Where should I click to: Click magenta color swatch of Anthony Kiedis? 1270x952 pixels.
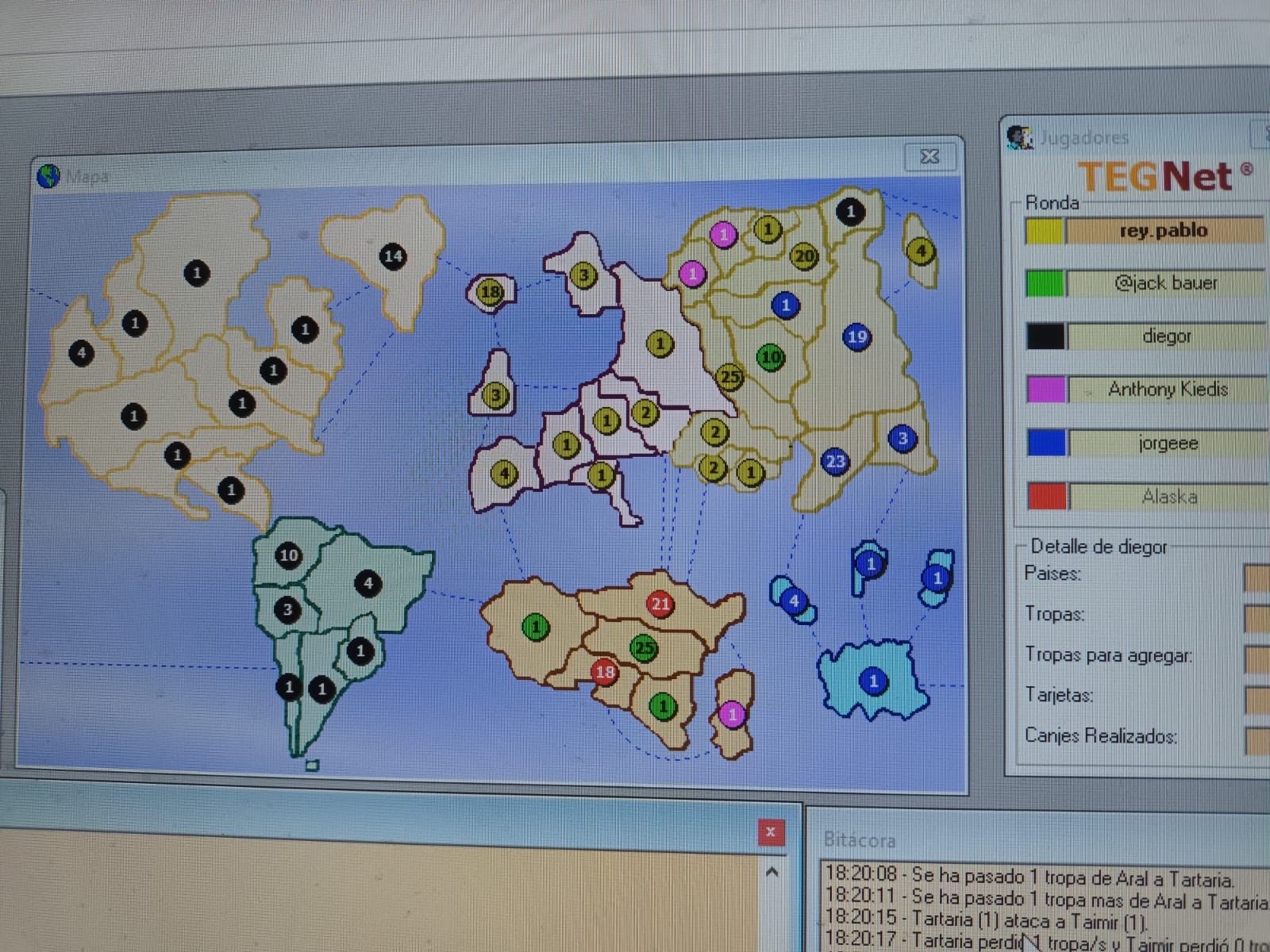tap(1046, 390)
